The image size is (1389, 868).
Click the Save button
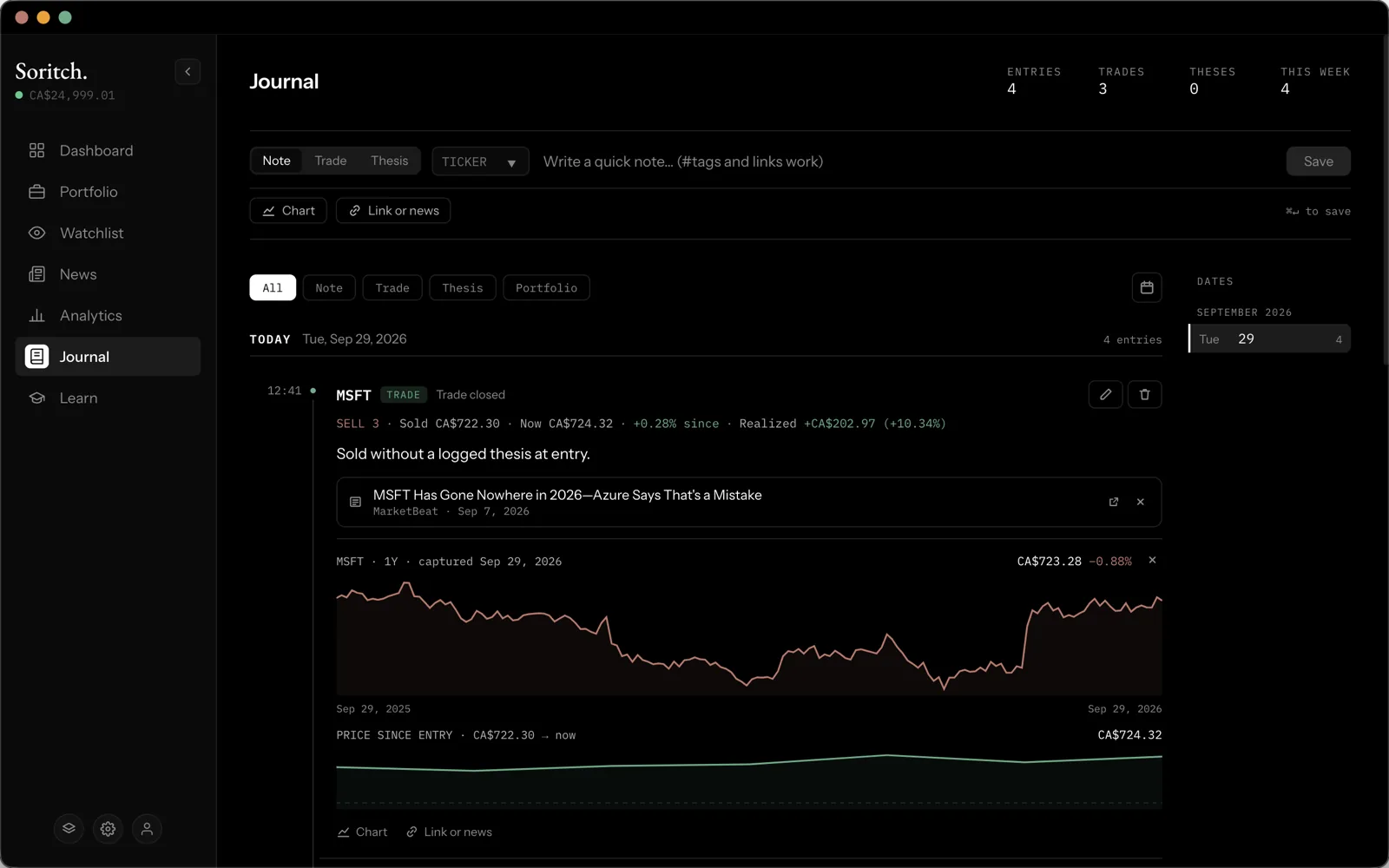click(1318, 161)
